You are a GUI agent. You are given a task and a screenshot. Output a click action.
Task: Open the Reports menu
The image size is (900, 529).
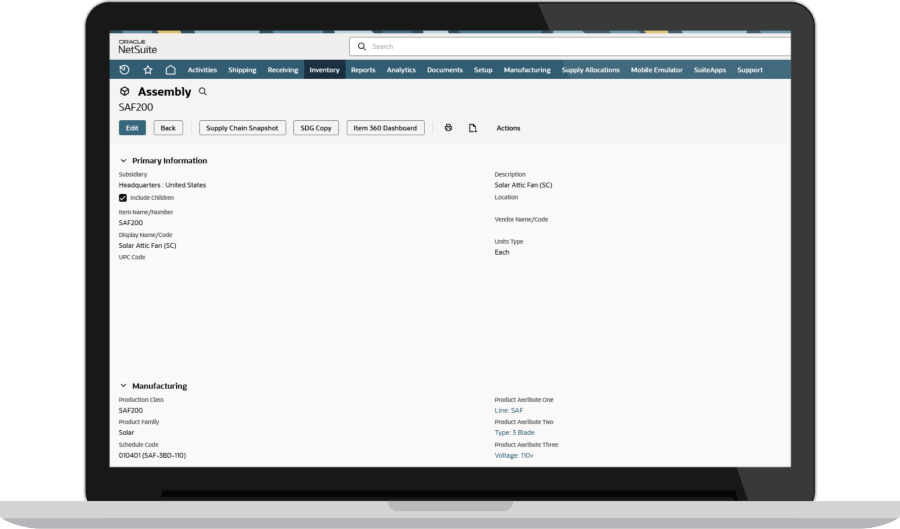pos(363,70)
